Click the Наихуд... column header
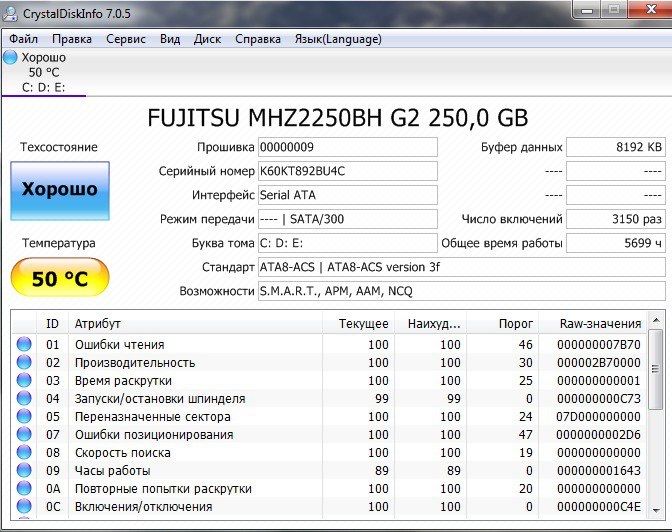Screen dimensions: 672x532 430,323
